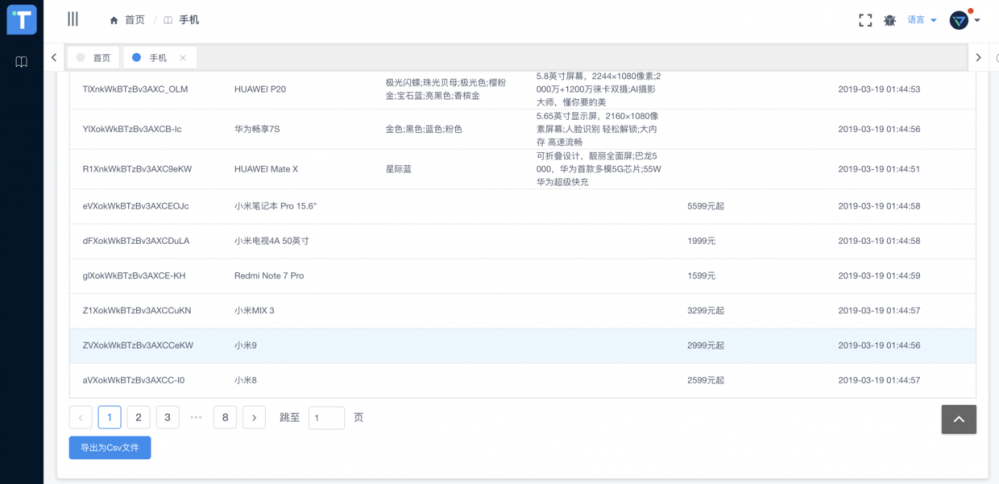Click the 小米9 cell
The height and width of the screenshot is (484, 999).
pyautogui.click(x=245, y=345)
